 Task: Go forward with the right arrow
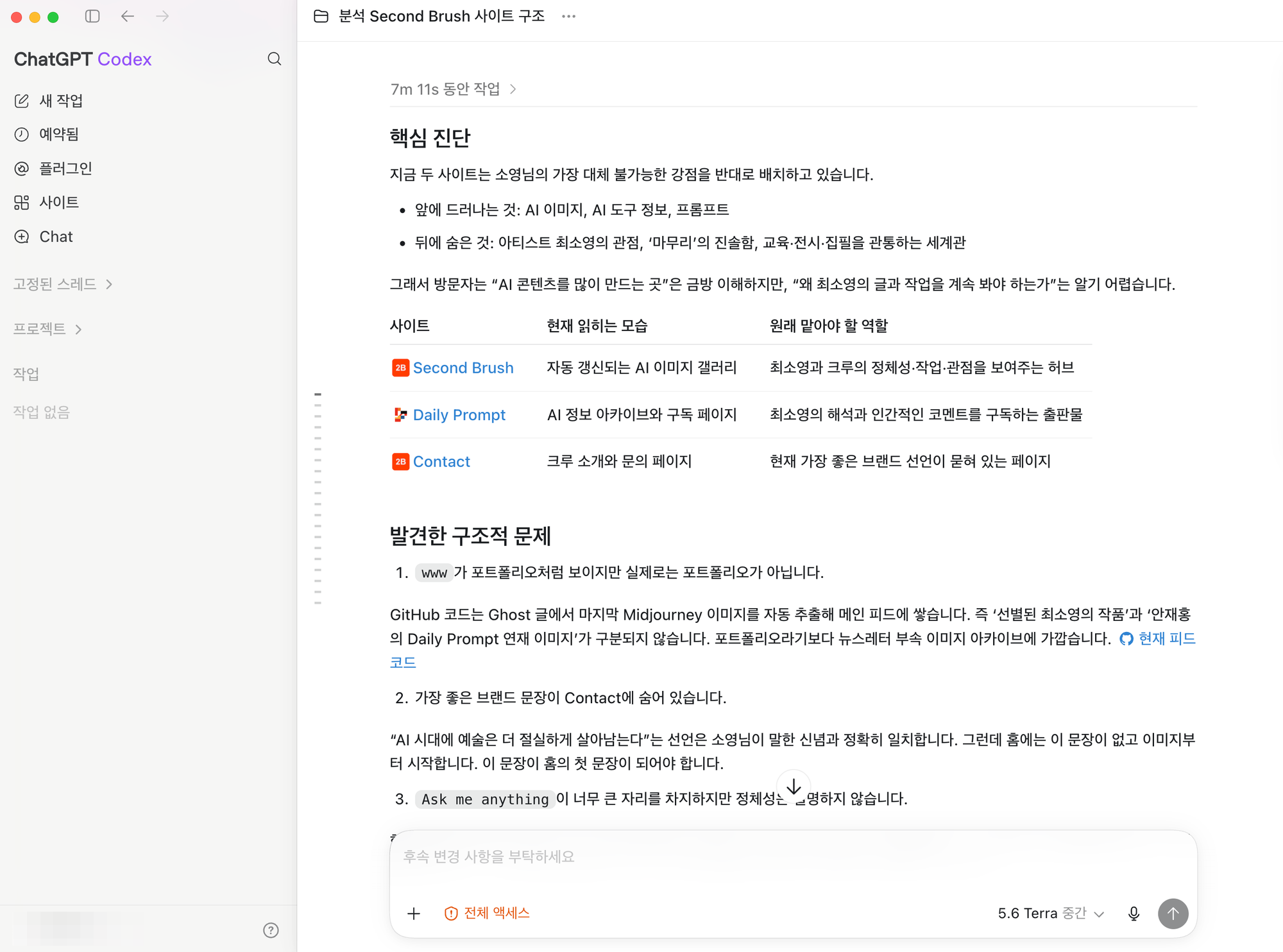162,16
